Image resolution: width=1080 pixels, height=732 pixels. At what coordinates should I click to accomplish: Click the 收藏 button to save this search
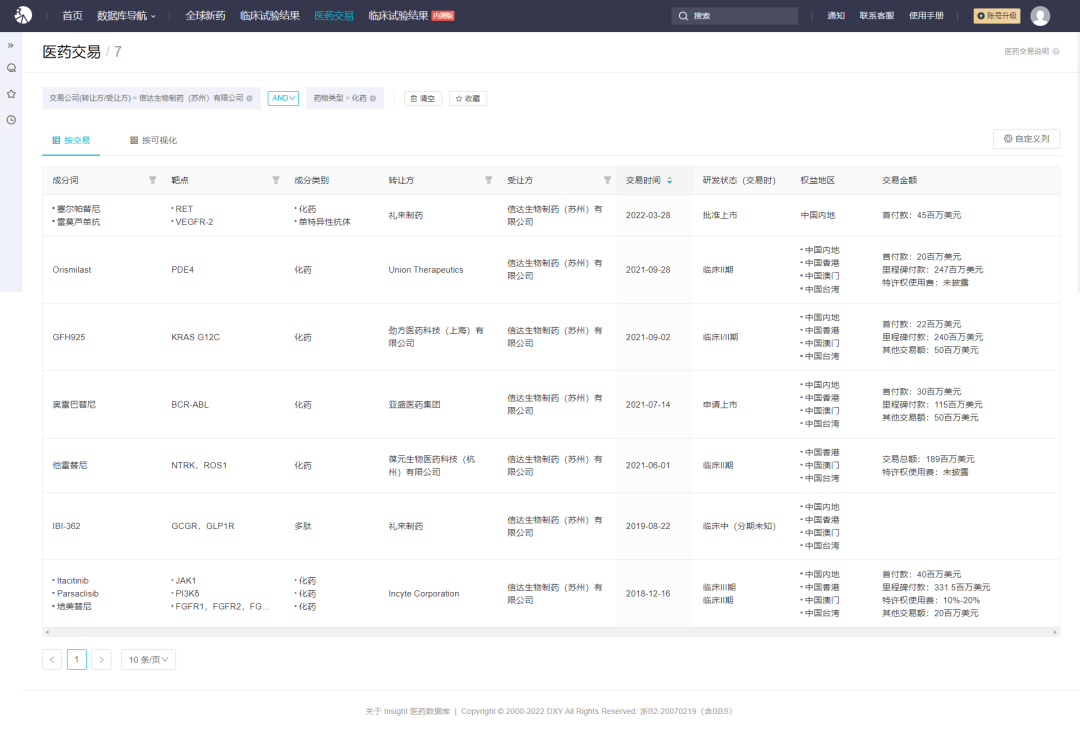pos(468,98)
